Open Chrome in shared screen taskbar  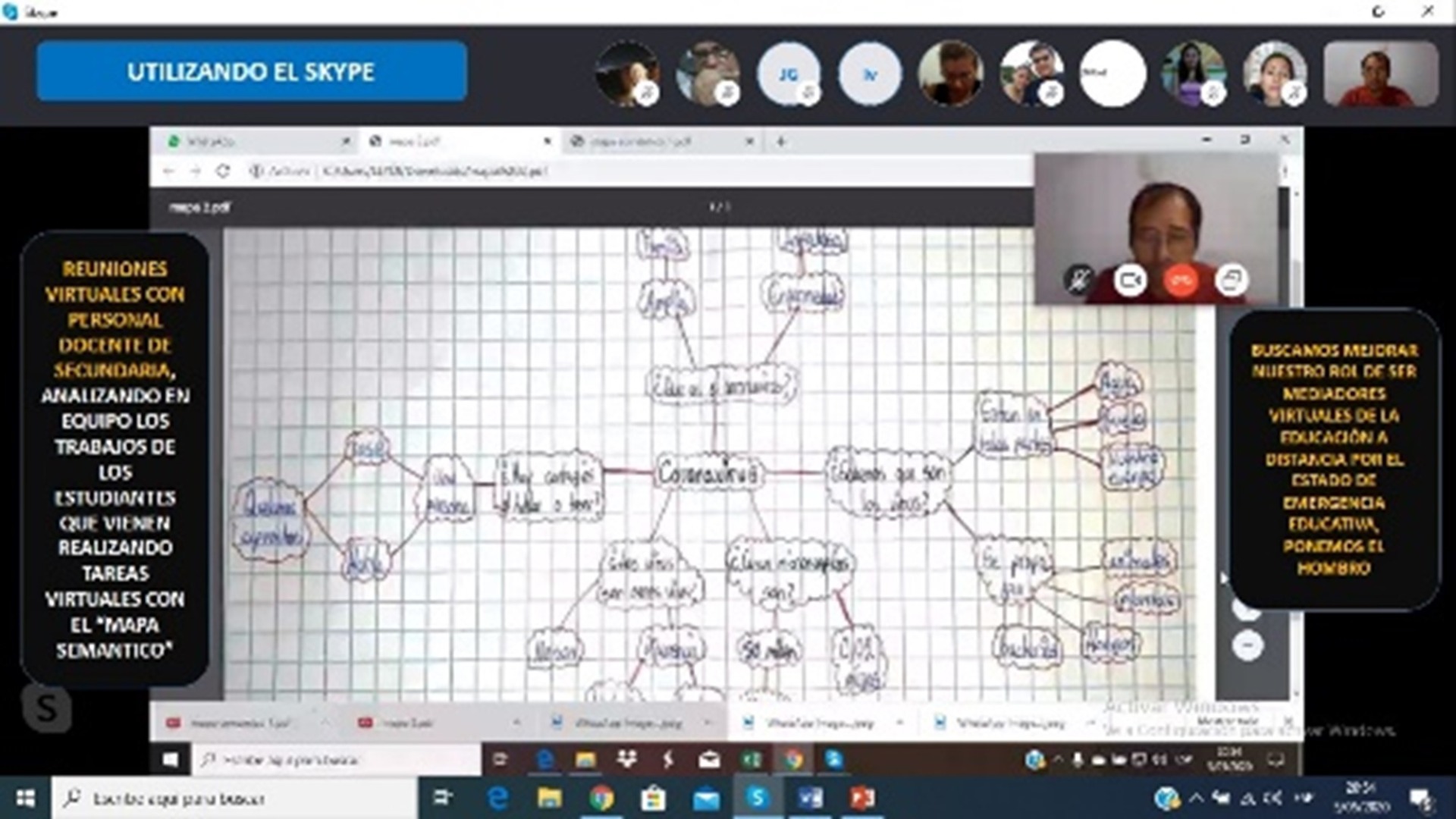click(x=792, y=759)
